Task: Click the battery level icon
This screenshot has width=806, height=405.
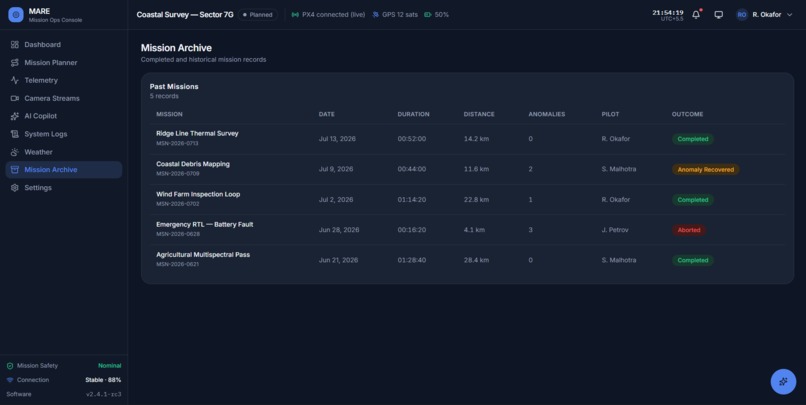Action: (x=428, y=15)
